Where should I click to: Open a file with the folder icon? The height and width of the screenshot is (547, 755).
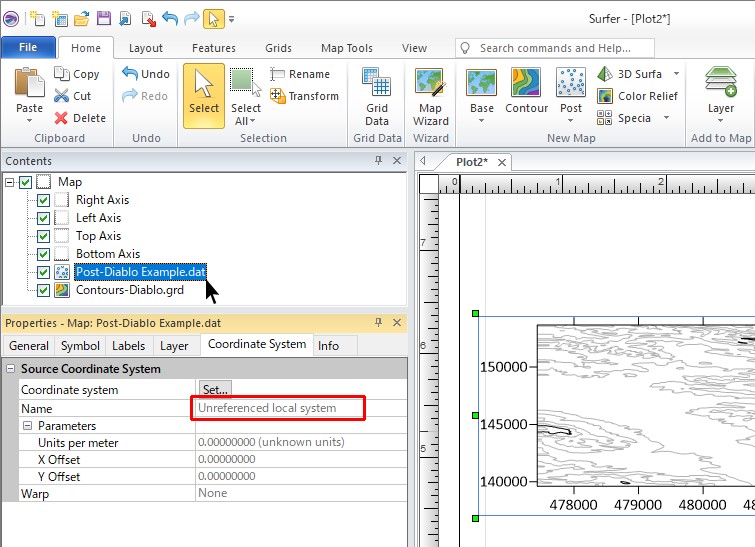tap(82, 19)
